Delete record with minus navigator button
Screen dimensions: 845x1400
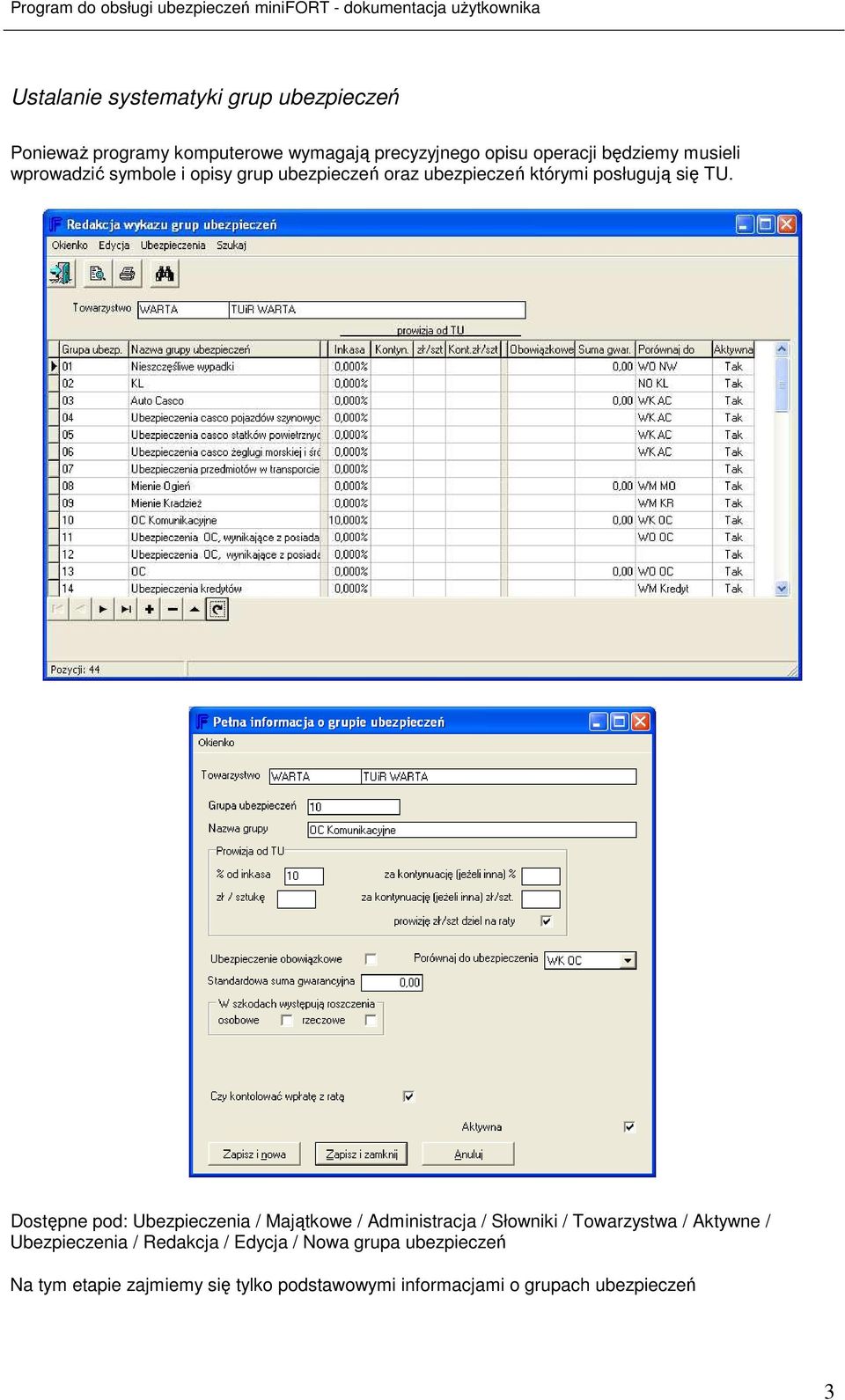tap(173, 609)
